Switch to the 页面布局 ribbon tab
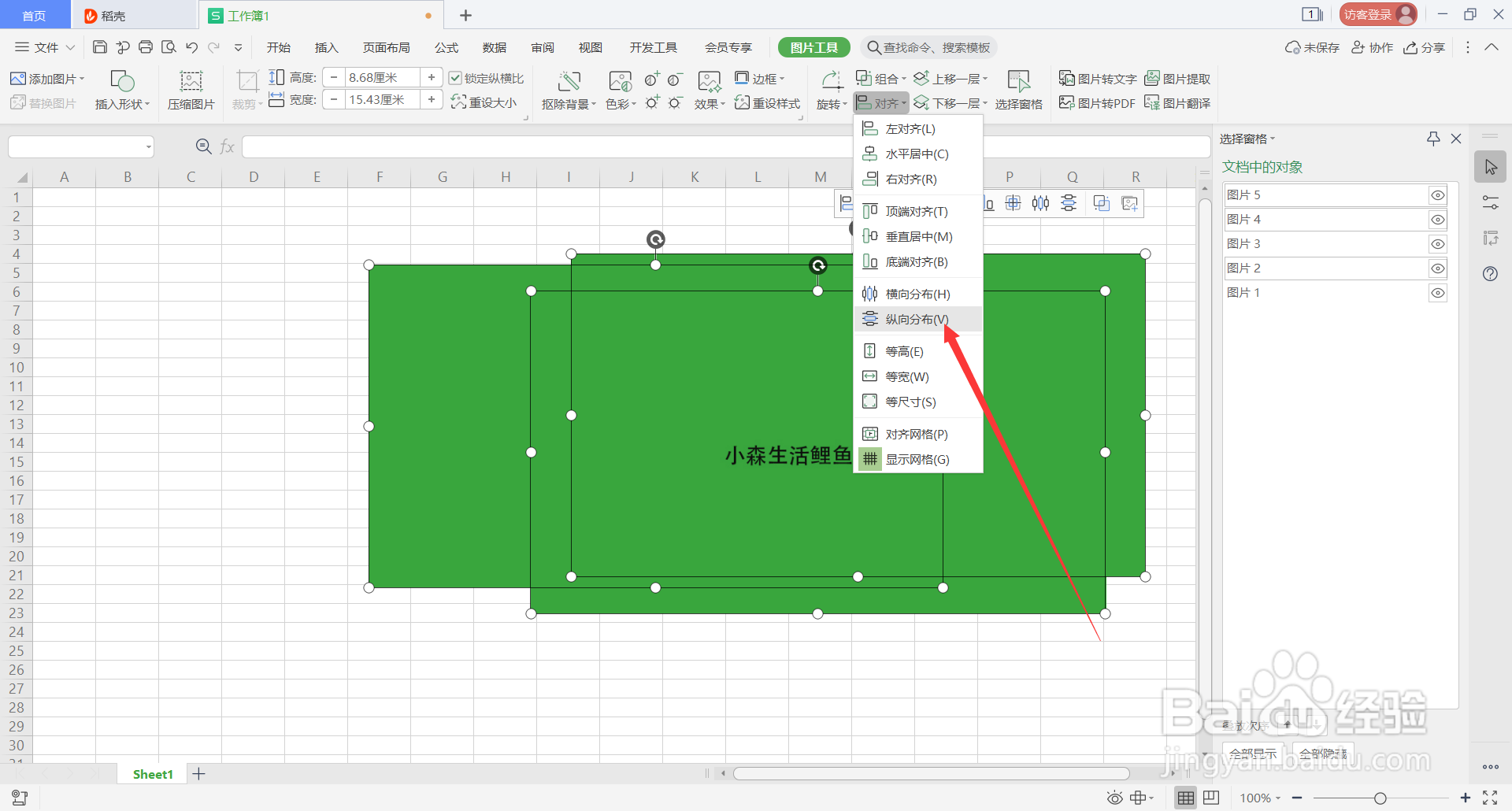Viewport: 1512px width, 811px height. [386, 47]
